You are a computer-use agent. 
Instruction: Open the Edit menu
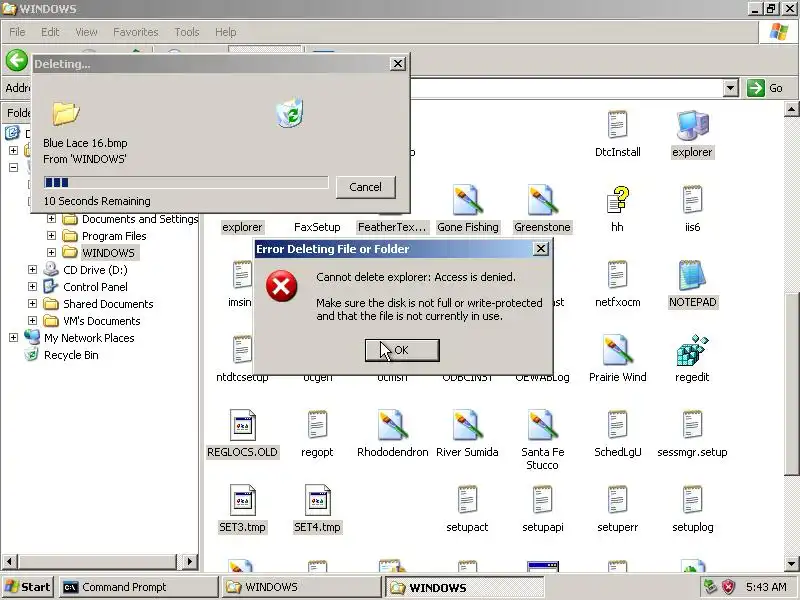click(x=50, y=32)
